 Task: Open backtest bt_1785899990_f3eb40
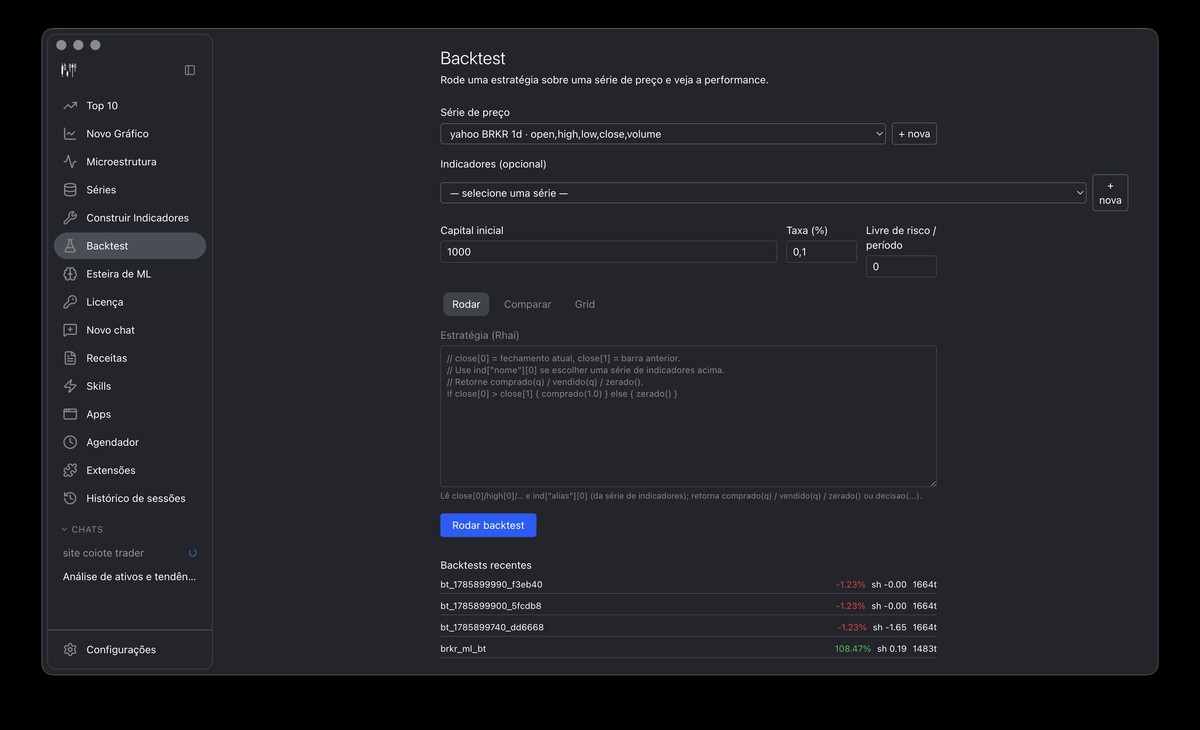[688, 585]
